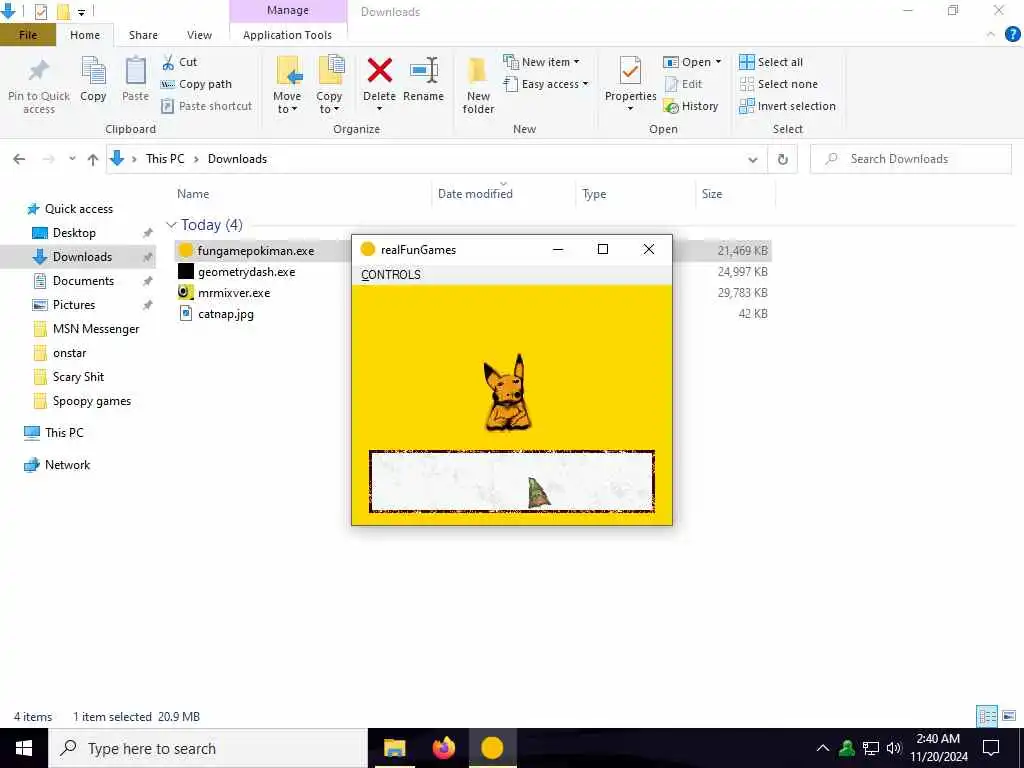The image size is (1024, 768).
Task: Click the green triangle in game box
Action: [538, 492]
